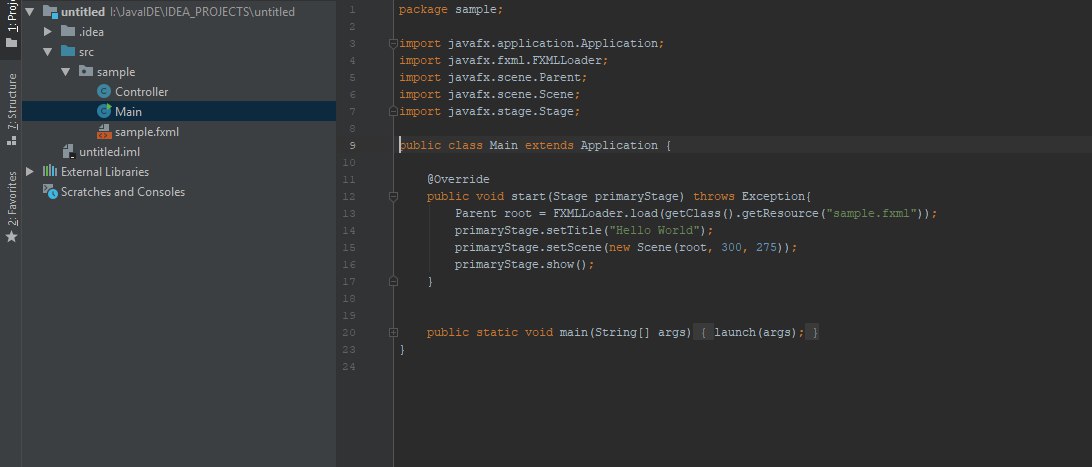Select untitled.iml in the project tree
The height and width of the screenshot is (467, 1092).
tap(109, 152)
